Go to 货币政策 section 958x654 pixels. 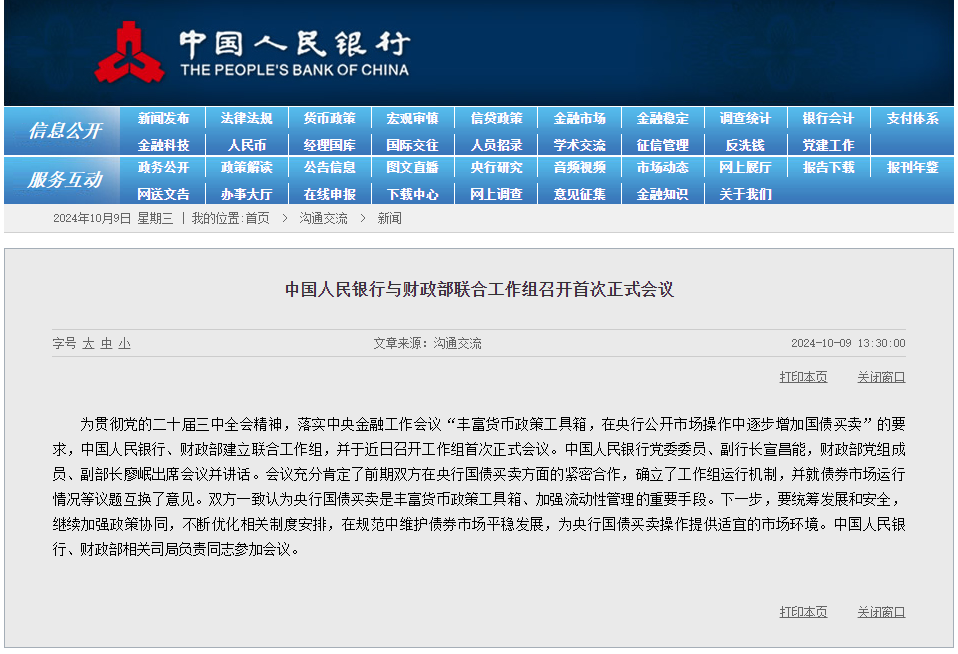tap(329, 119)
